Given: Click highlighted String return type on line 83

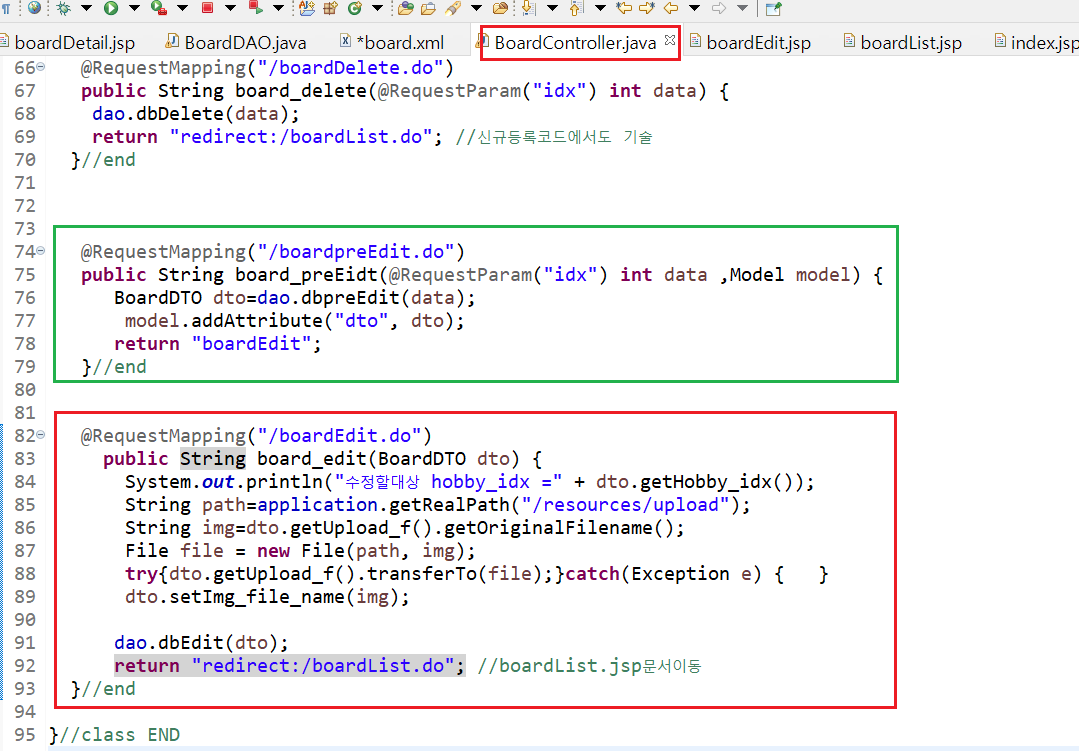Looking at the screenshot, I should (213, 458).
